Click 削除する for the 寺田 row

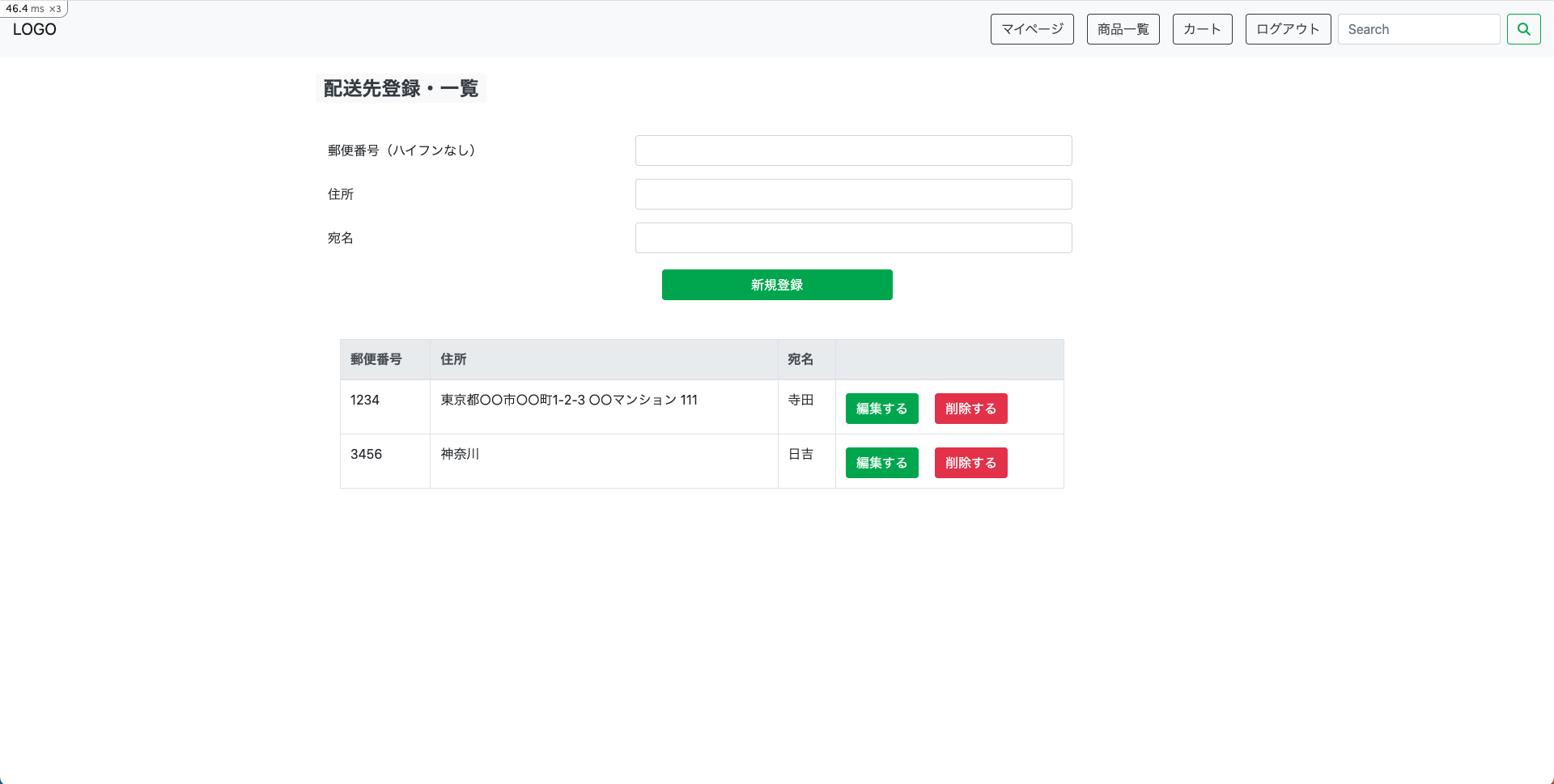(x=970, y=409)
